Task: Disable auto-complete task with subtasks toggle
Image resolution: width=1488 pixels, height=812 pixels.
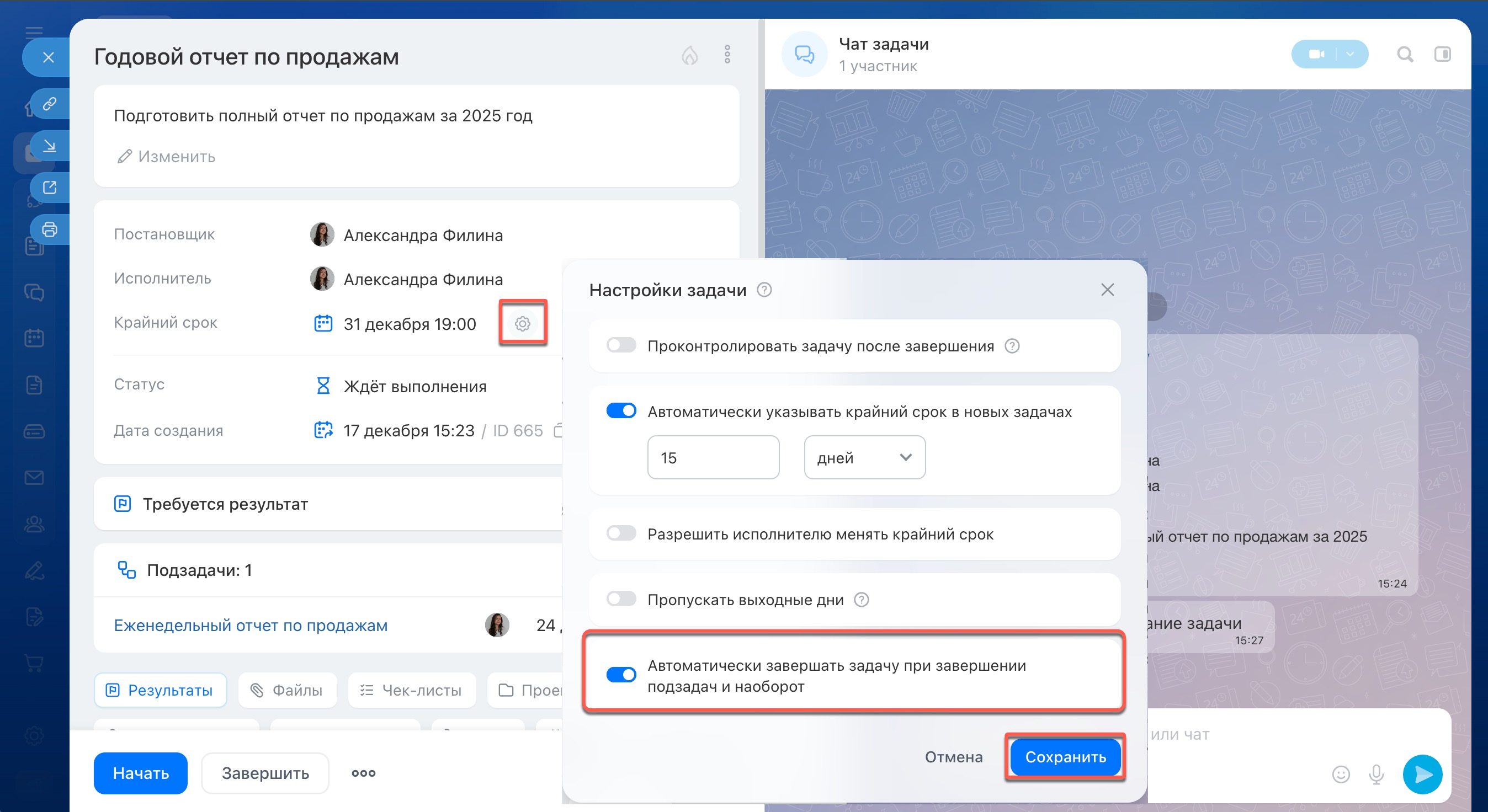Action: (621, 675)
